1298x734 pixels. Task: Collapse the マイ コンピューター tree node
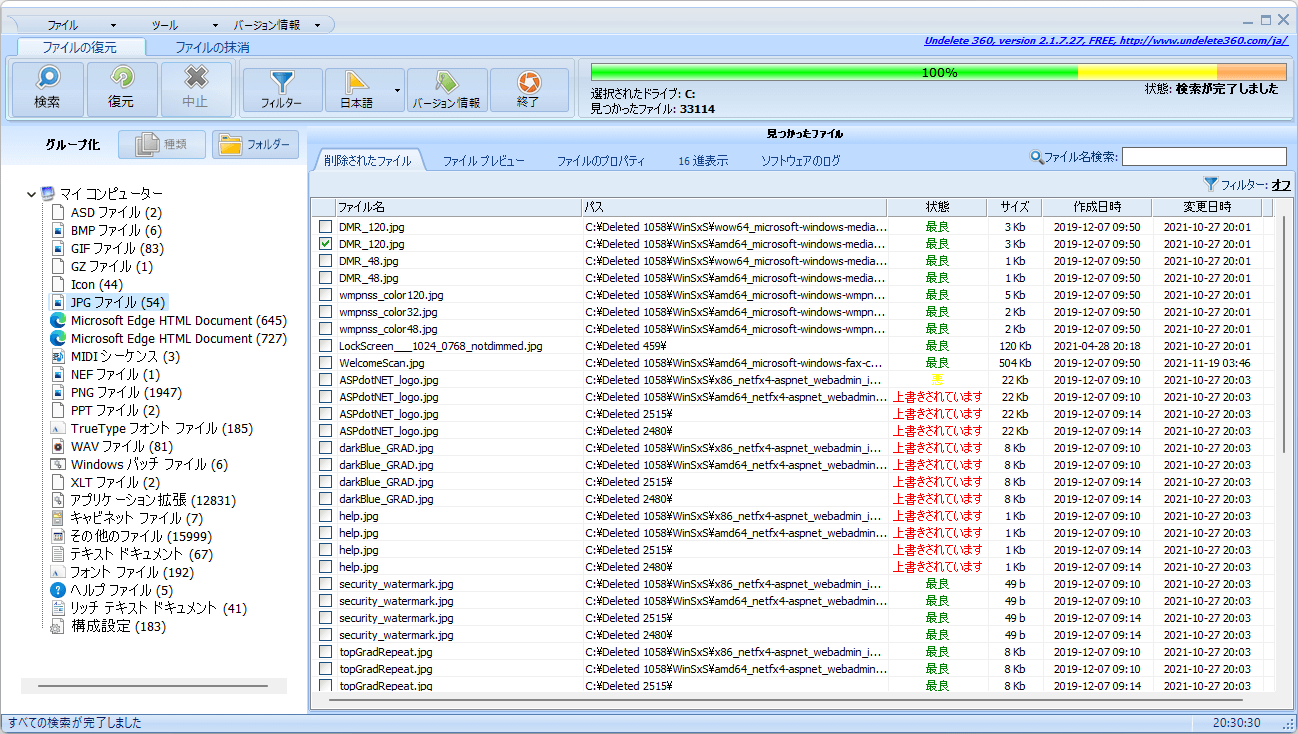[x=31, y=194]
